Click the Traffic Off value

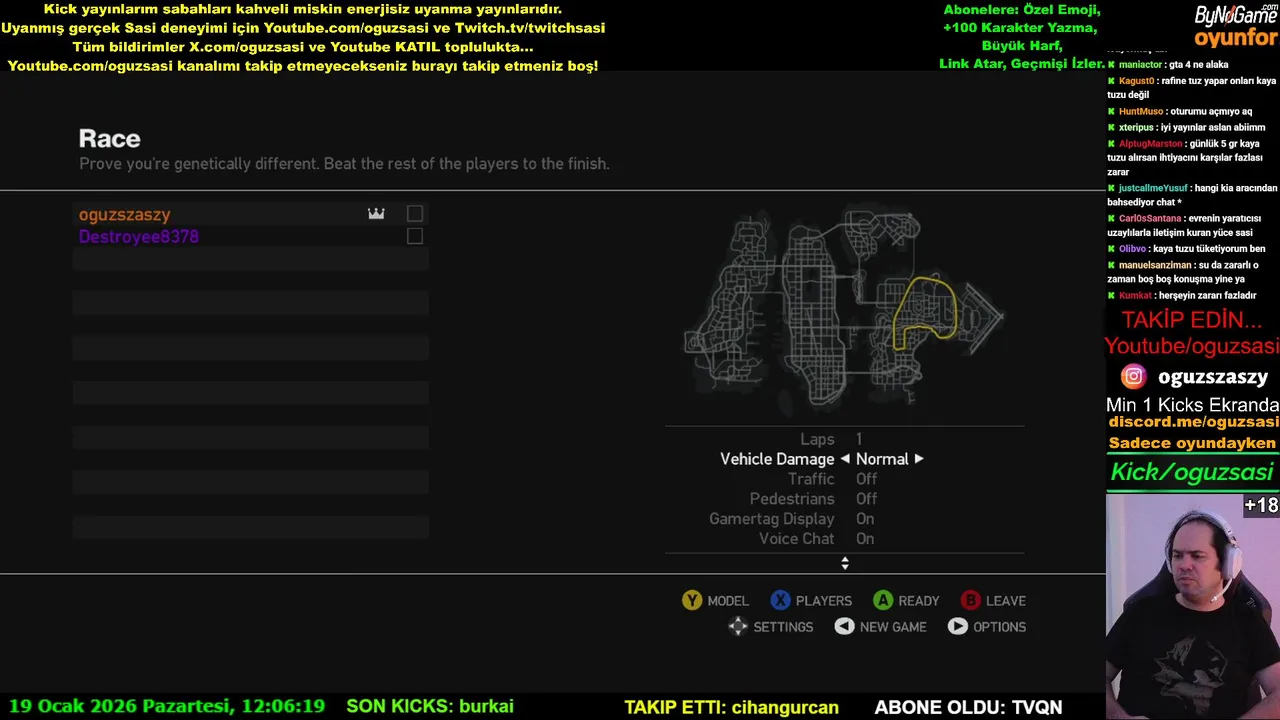[x=867, y=479]
